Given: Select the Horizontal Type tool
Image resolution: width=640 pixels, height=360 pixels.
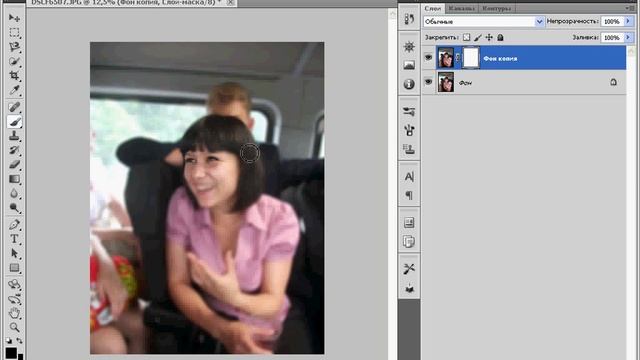Looking at the screenshot, I should coord(14,239).
